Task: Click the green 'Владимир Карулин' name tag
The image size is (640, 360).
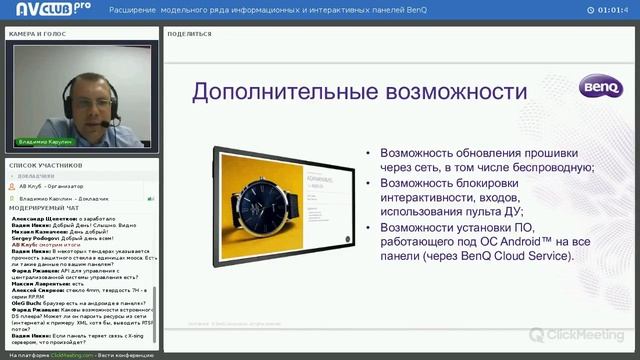Action: tap(45, 142)
